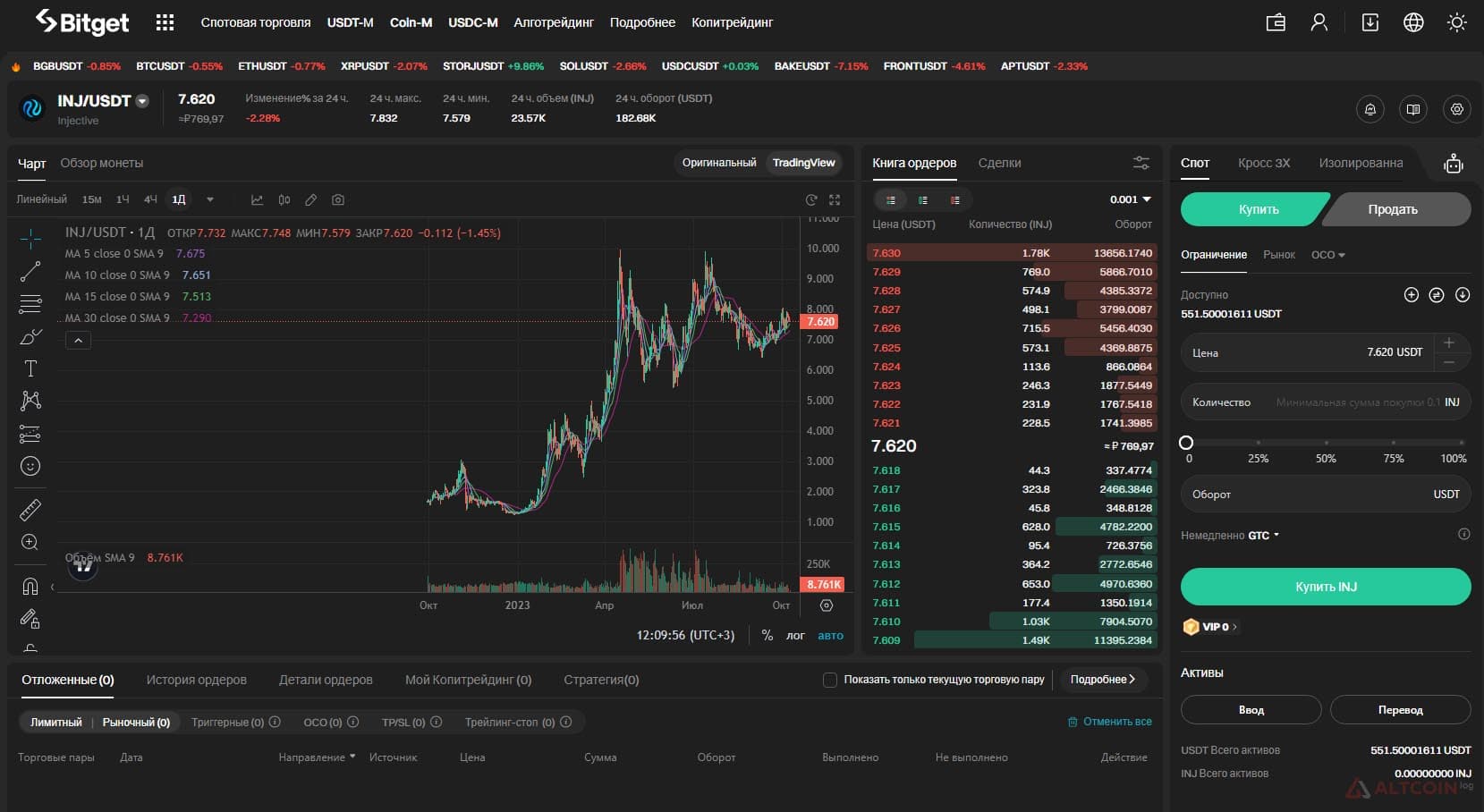The width and height of the screenshot is (1484, 812).
Task: Switch to the 'Сделки' tab
Action: point(999,163)
